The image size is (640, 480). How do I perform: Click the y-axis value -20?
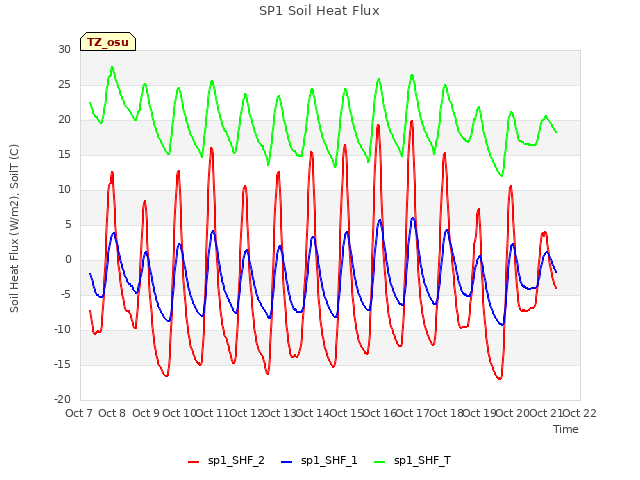(x=63, y=400)
